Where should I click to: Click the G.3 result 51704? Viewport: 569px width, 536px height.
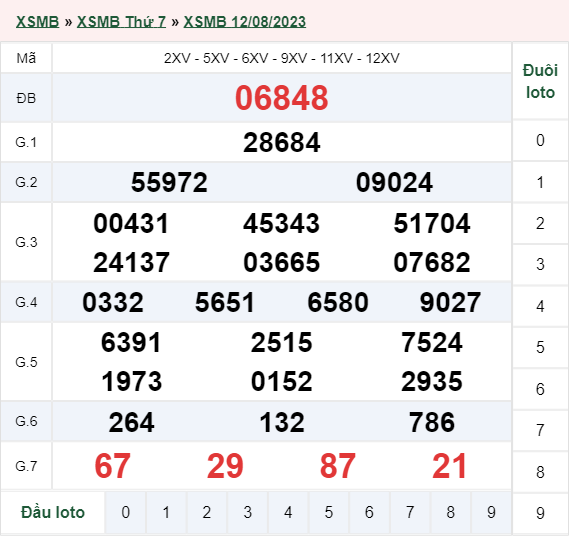(x=432, y=224)
